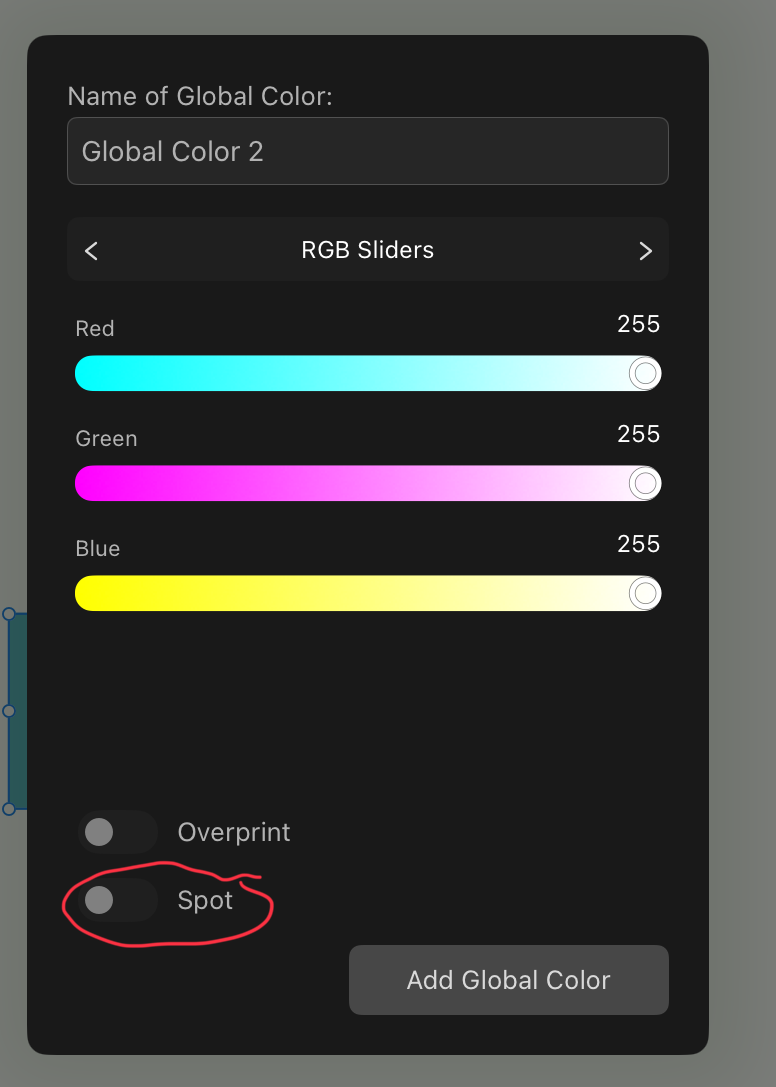Image resolution: width=776 pixels, height=1087 pixels.
Task: Go to previous color mode with left chevron
Action: pyautogui.click(x=91, y=250)
